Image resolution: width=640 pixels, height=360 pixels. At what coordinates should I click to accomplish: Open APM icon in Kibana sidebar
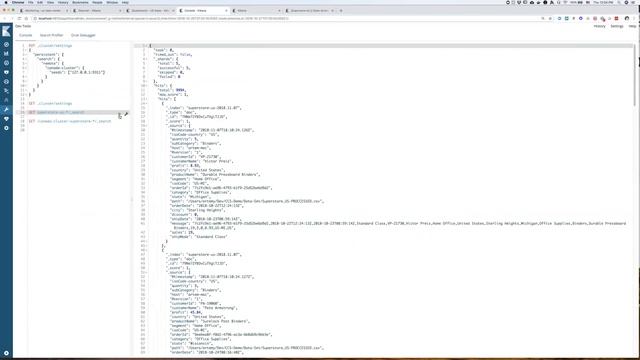pos(6,100)
